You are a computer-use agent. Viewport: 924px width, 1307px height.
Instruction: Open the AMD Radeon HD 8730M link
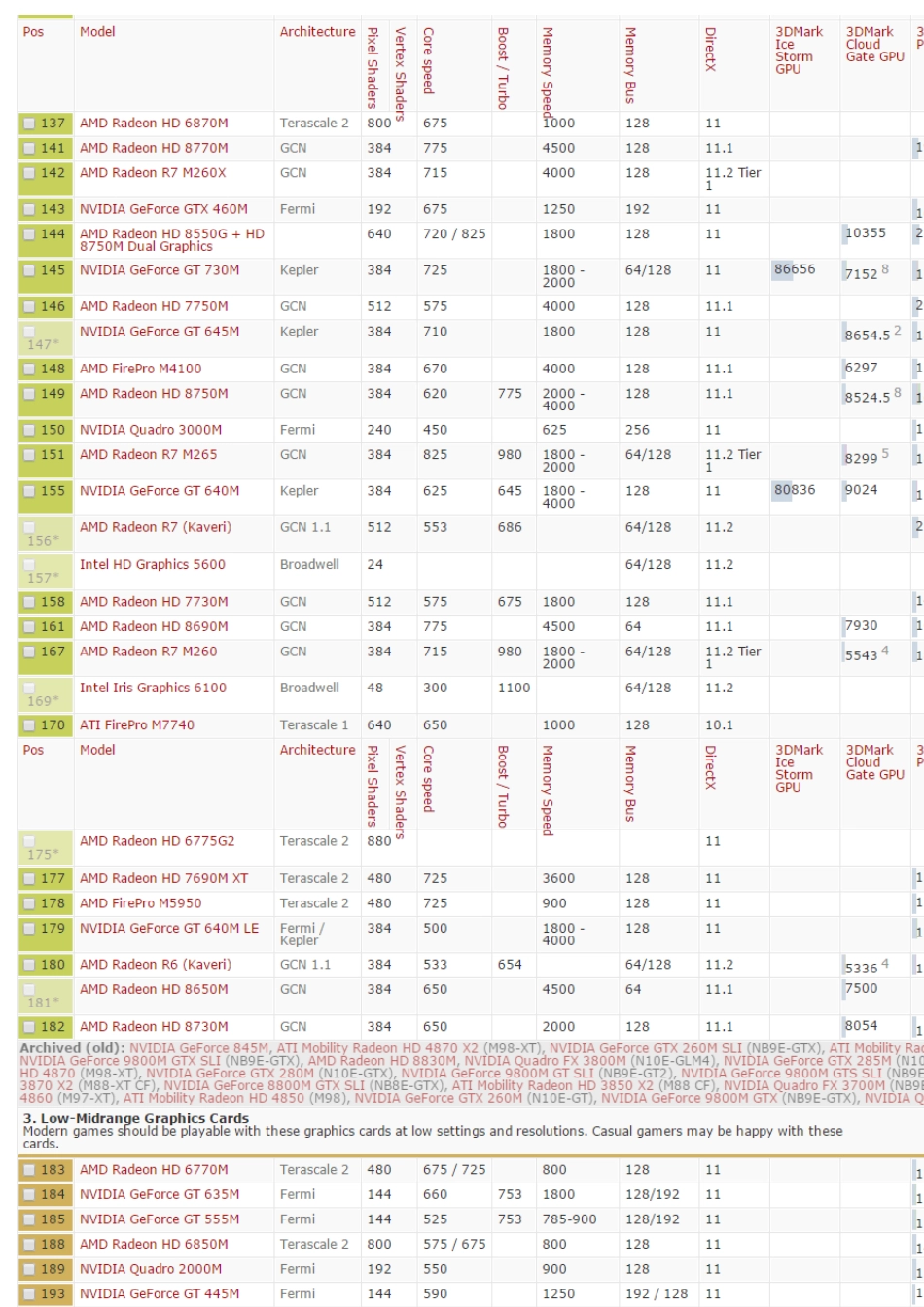click(x=154, y=1028)
